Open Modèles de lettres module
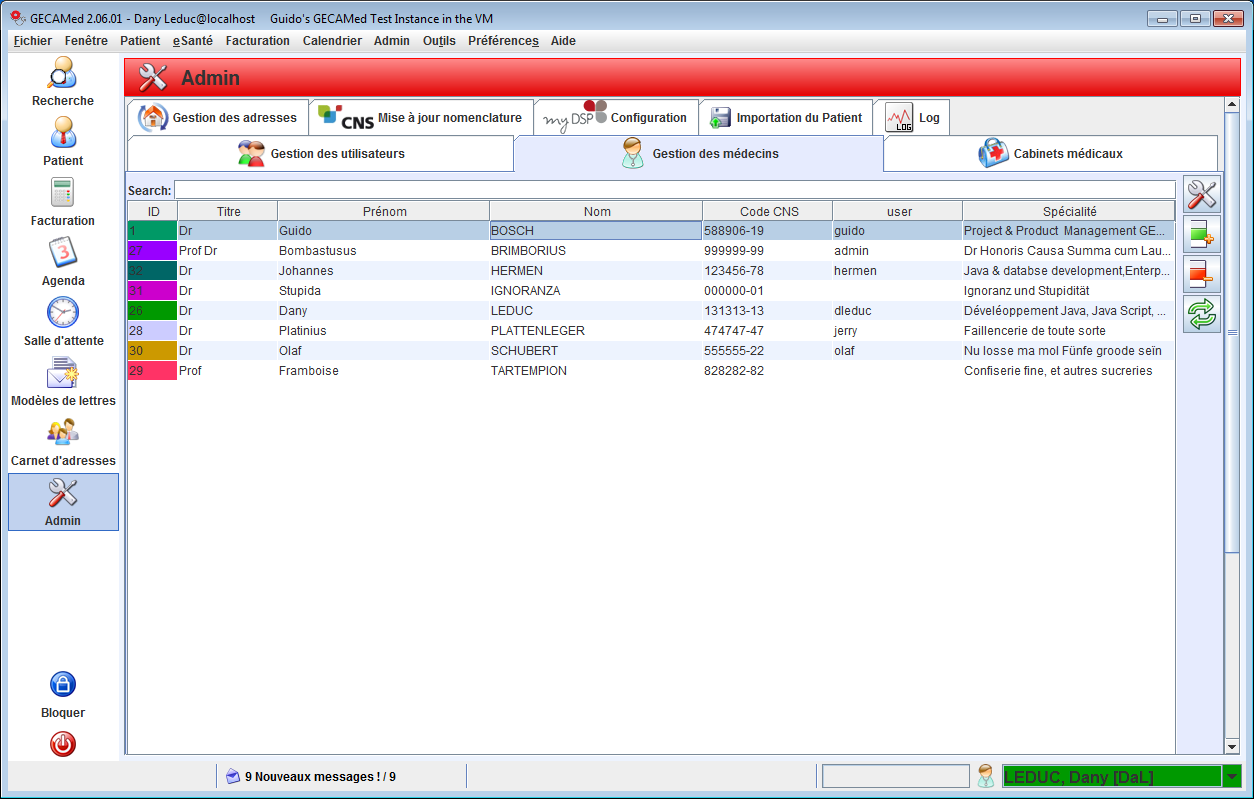Screen dimensions: 1254x799 [62, 382]
